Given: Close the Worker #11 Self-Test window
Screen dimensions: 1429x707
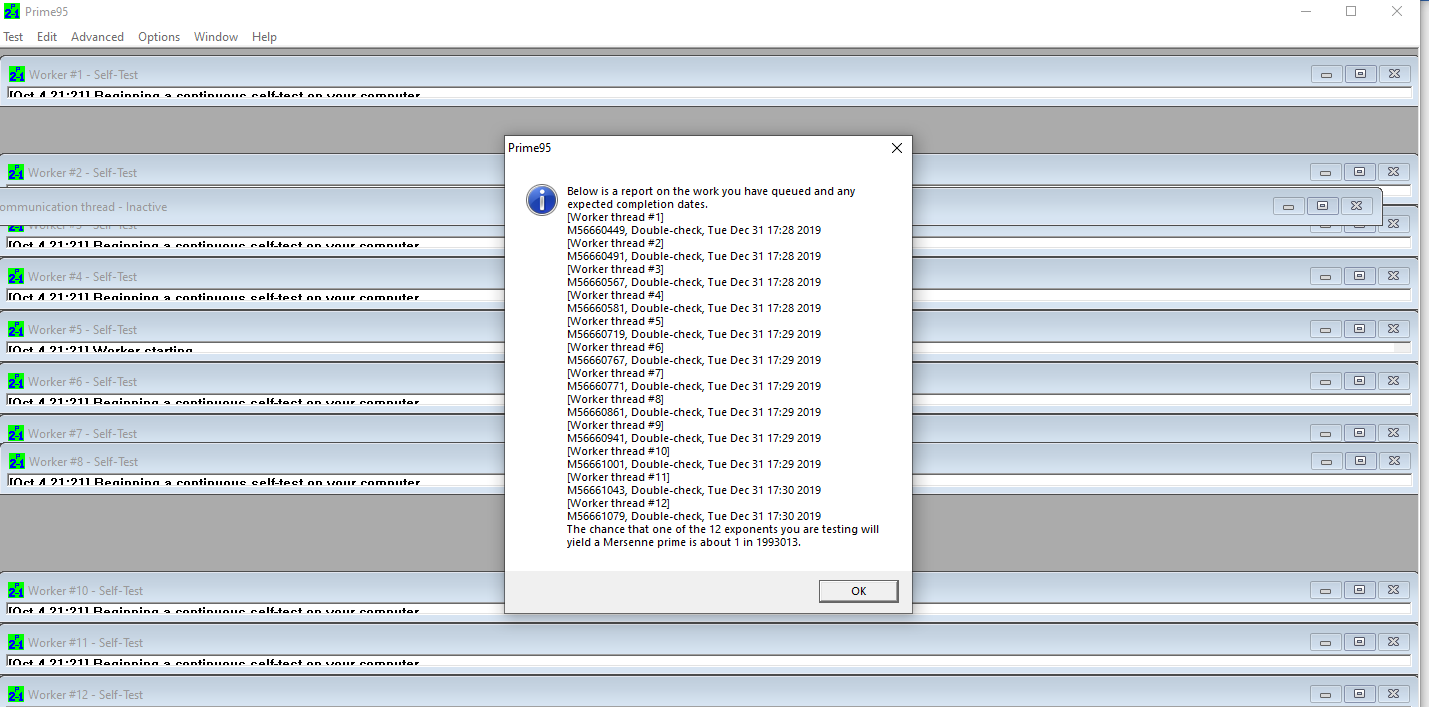Looking at the screenshot, I should [1395, 642].
